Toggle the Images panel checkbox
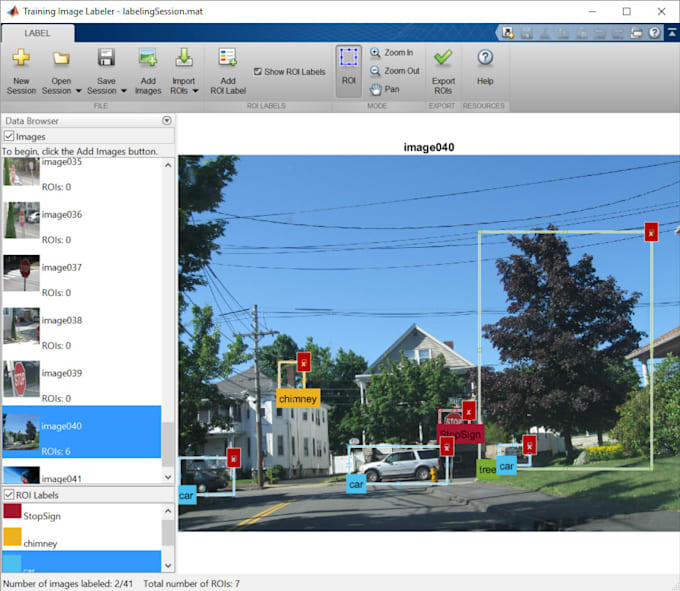 [x=9, y=137]
